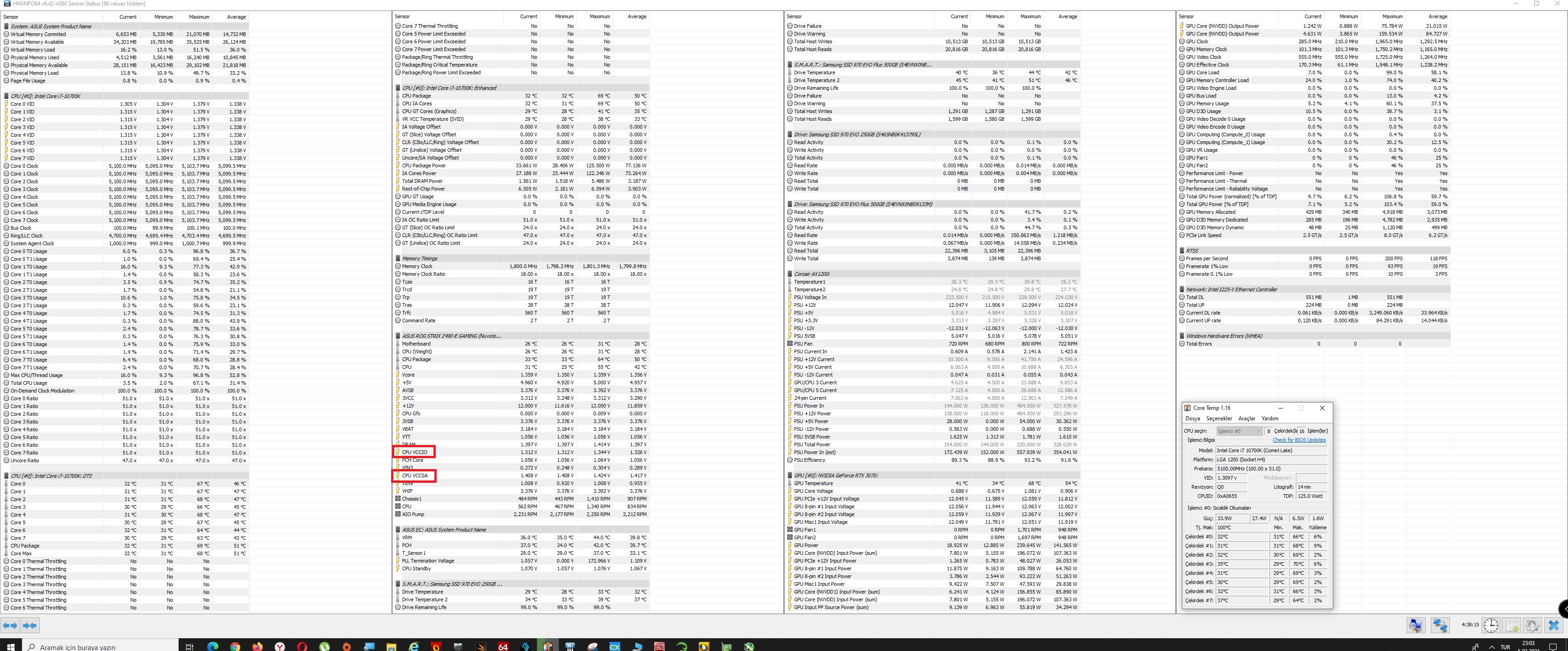Screen dimensions: 1568x651
Task: Click the Model field in Core Temp
Action: click(1271, 451)
